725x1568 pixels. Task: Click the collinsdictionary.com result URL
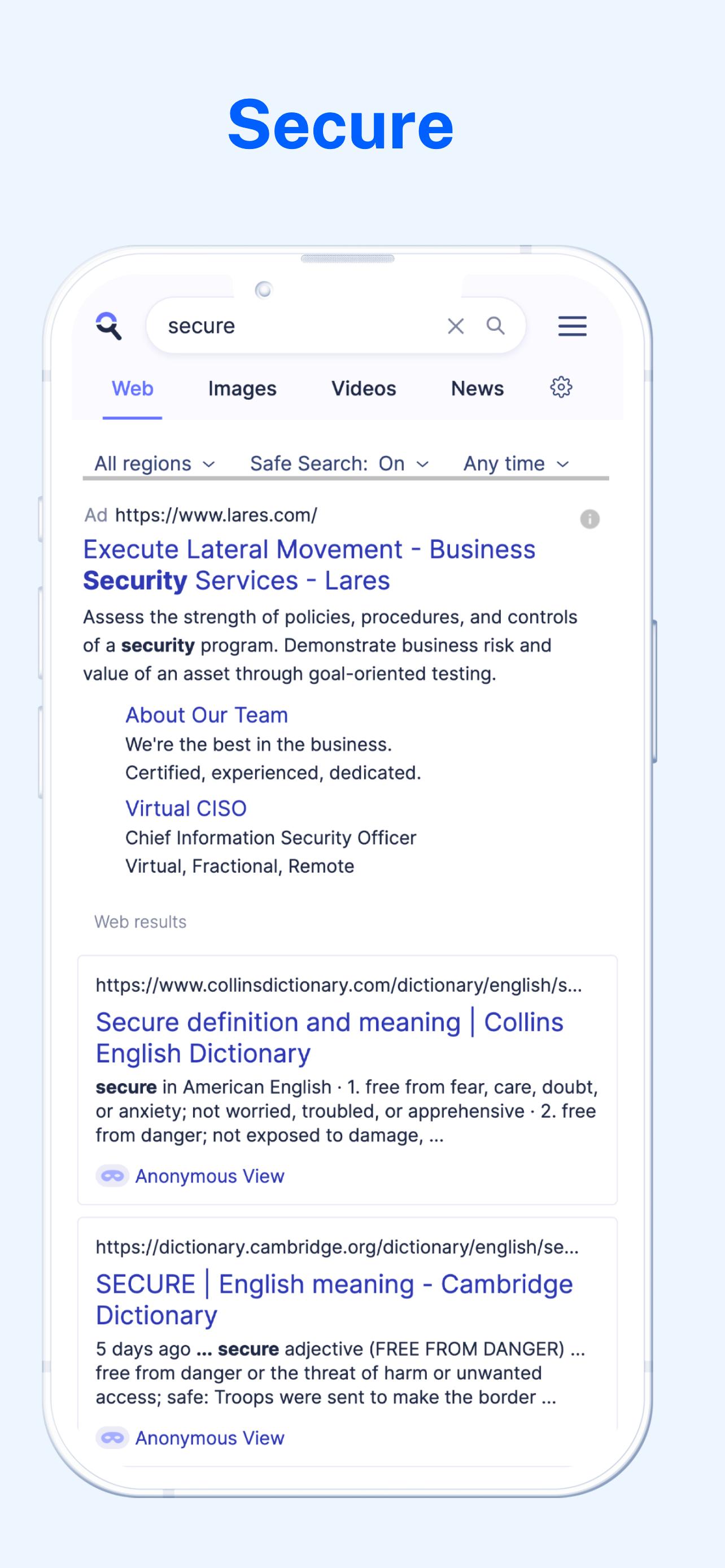point(338,985)
